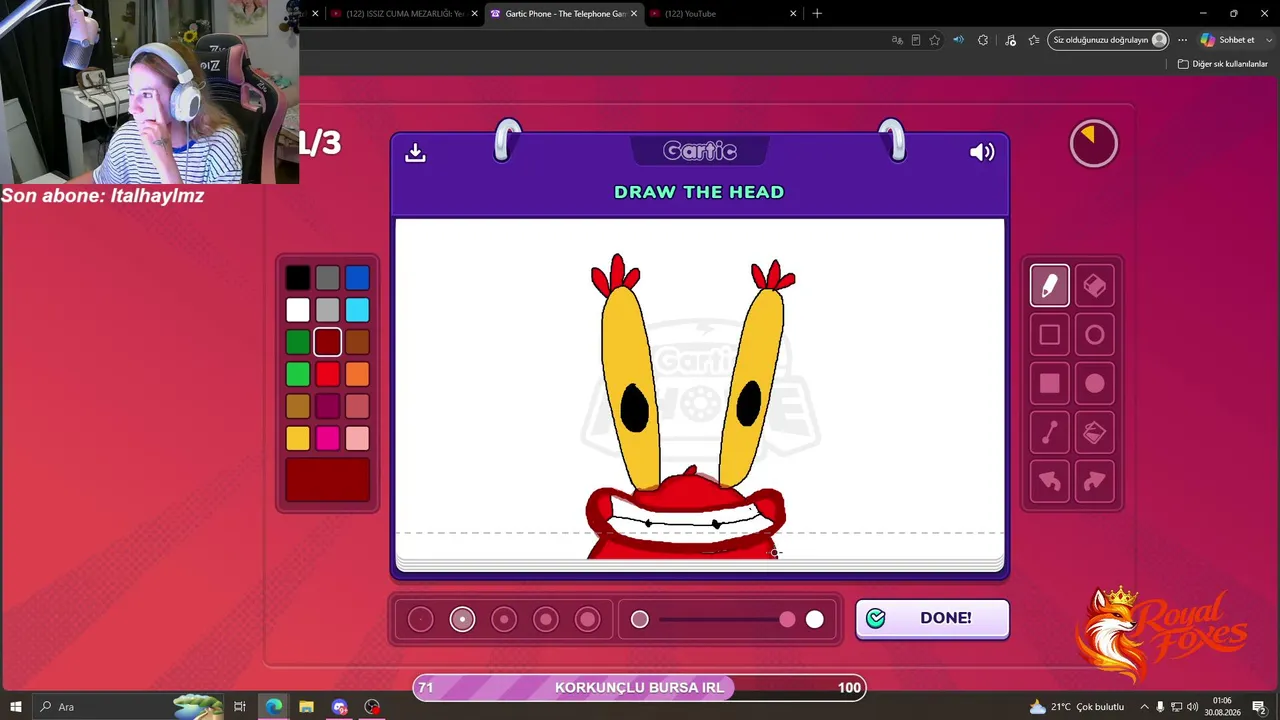This screenshot has width=1280, height=720.
Task: Click the DONE! button
Action: coord(932,619)
